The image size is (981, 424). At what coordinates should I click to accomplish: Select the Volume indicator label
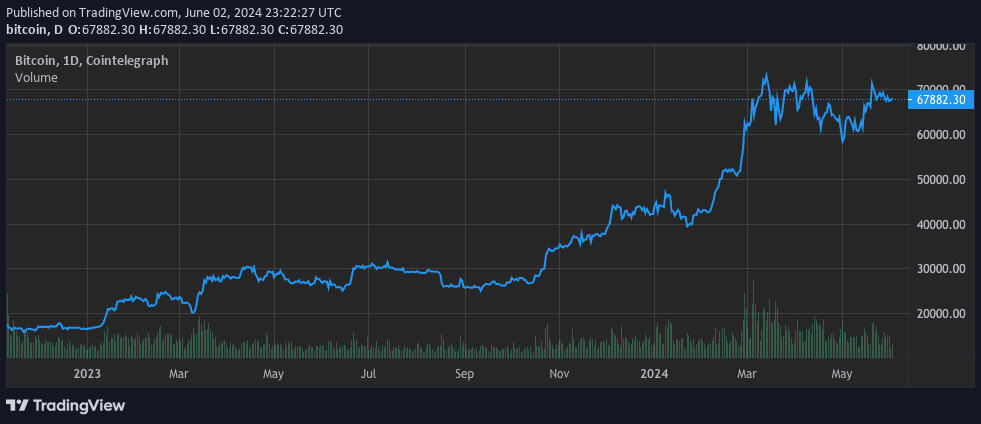click(x=36, y=78)
